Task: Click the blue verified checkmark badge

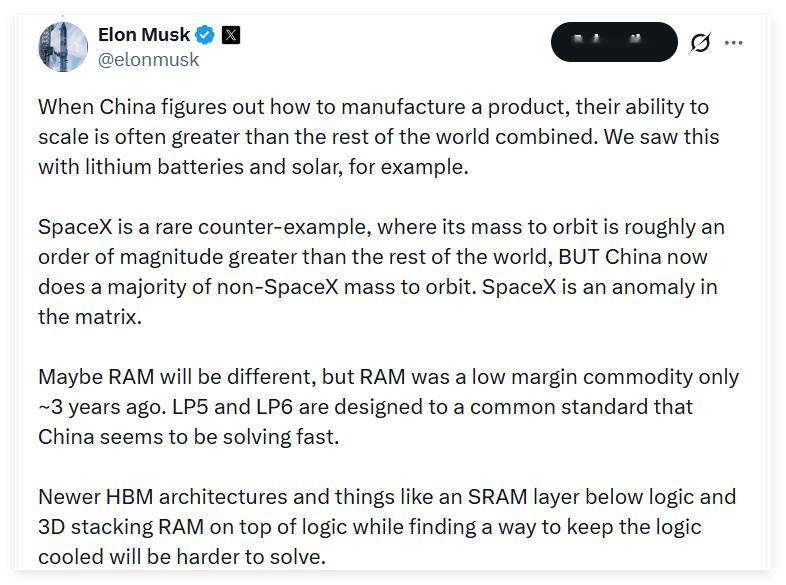Action: tap(205, 35)
